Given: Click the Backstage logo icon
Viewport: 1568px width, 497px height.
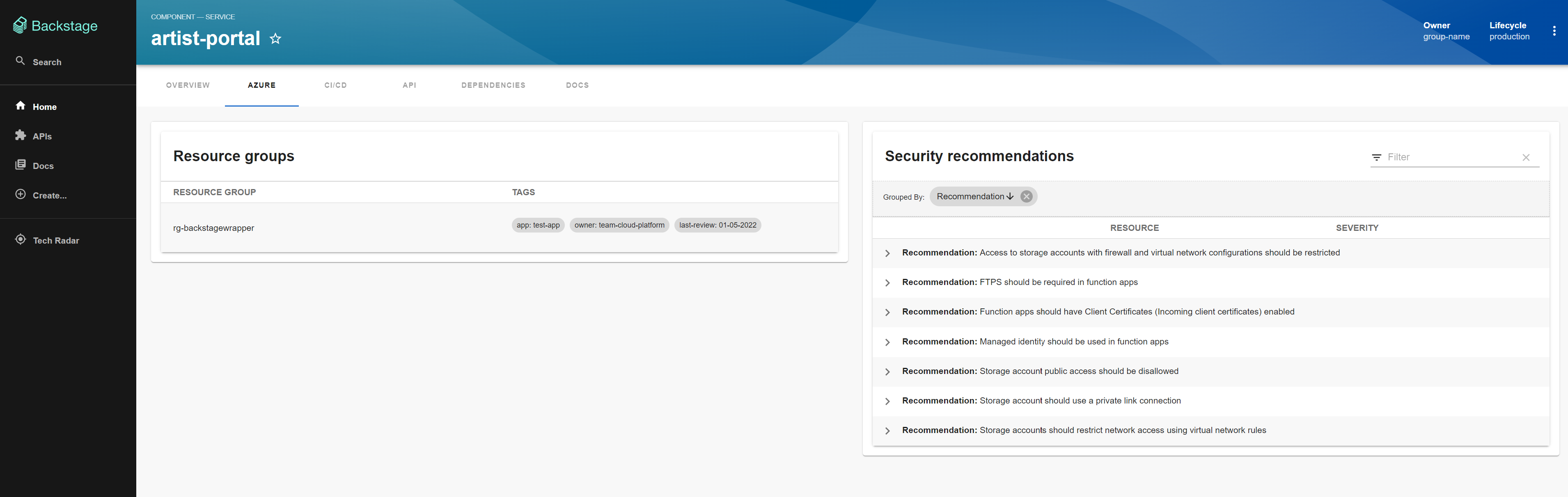Looking at the screenshot, I should [20, 25].
